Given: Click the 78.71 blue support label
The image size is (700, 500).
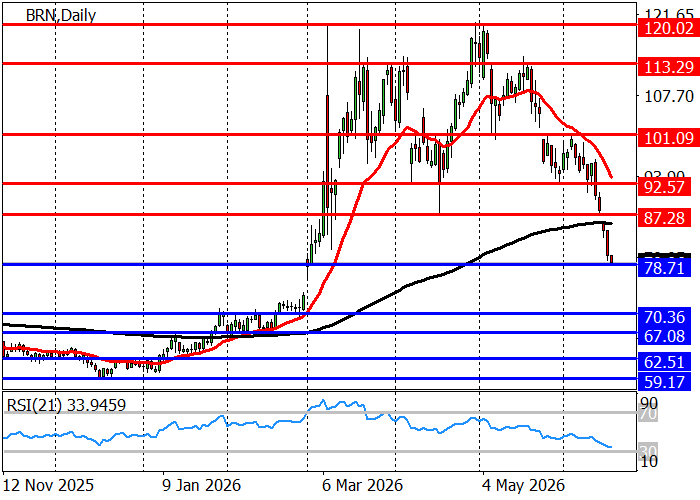Looking at the screenshot, I should click(664, 268).
